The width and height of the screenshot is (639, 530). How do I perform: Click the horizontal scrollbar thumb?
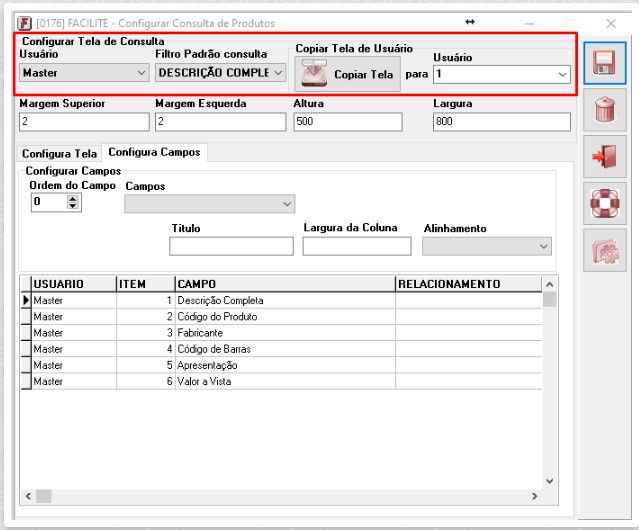(x=44, y=496)
